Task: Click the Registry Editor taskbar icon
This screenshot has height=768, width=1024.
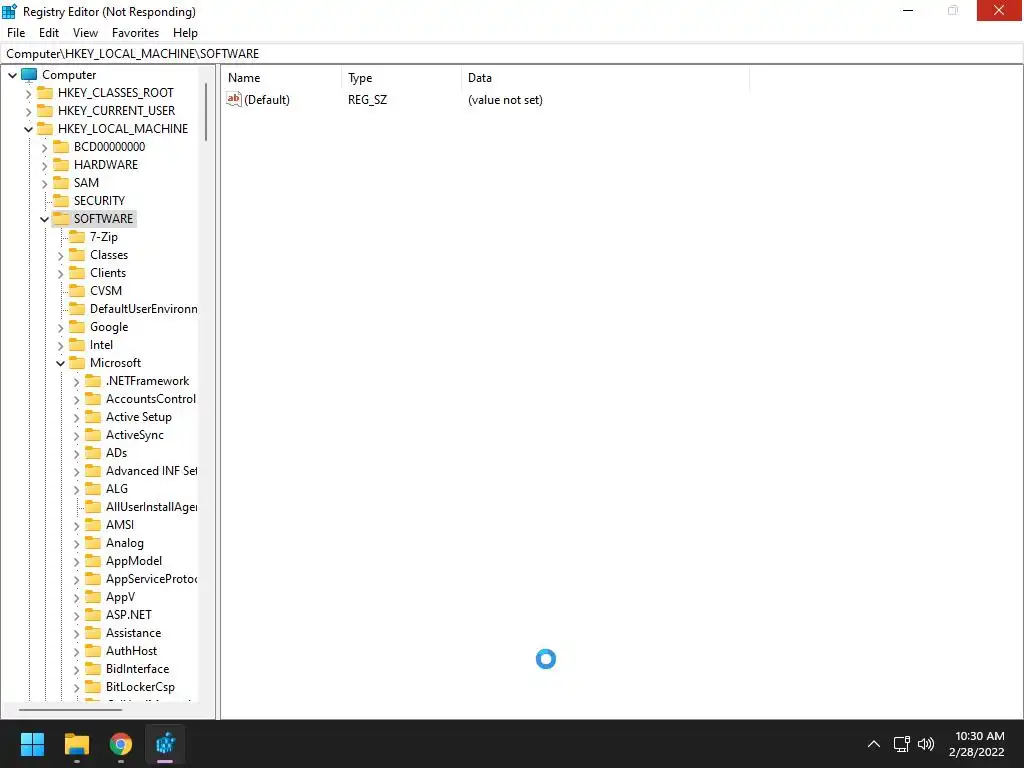Action: 165,744
